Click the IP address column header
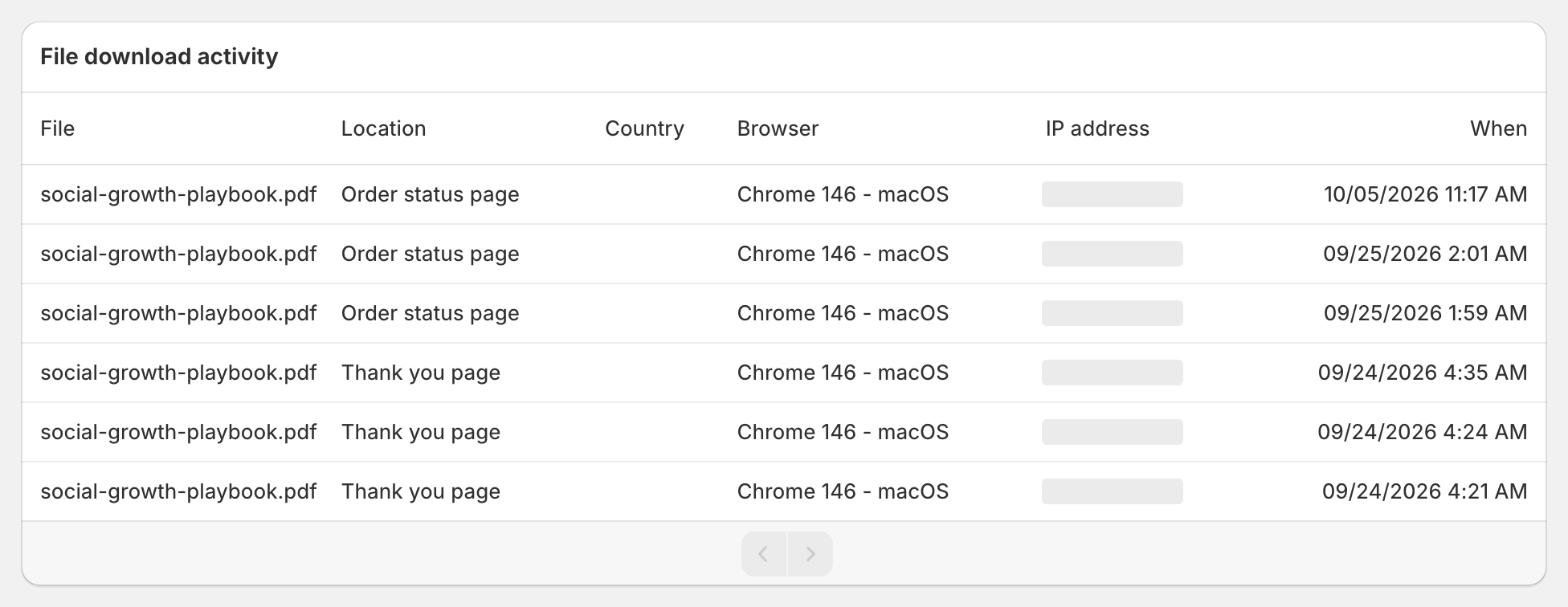 (1097, 128)
